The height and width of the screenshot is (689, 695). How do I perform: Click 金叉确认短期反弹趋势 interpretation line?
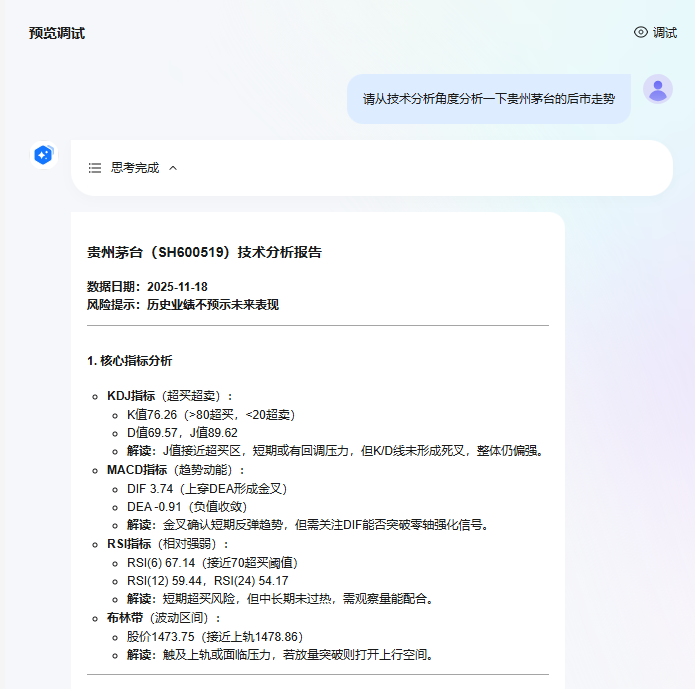(308, 525)
